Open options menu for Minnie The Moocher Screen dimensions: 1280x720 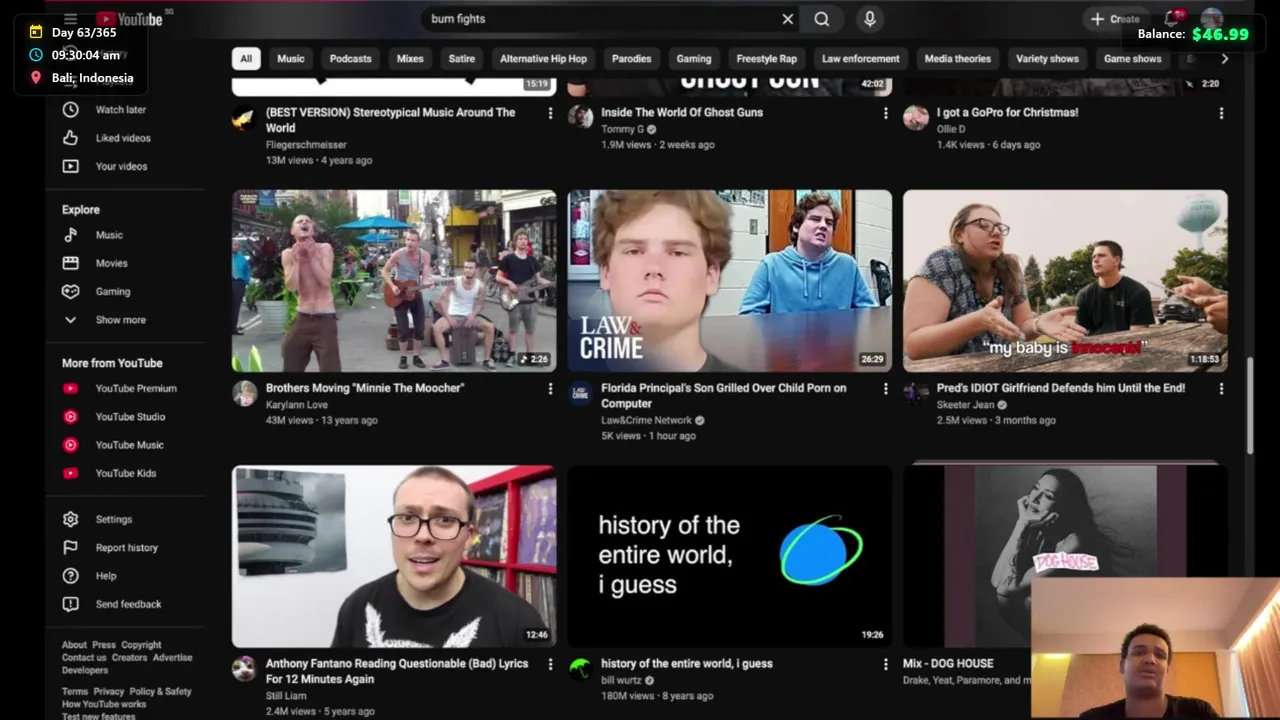[550, 389]
